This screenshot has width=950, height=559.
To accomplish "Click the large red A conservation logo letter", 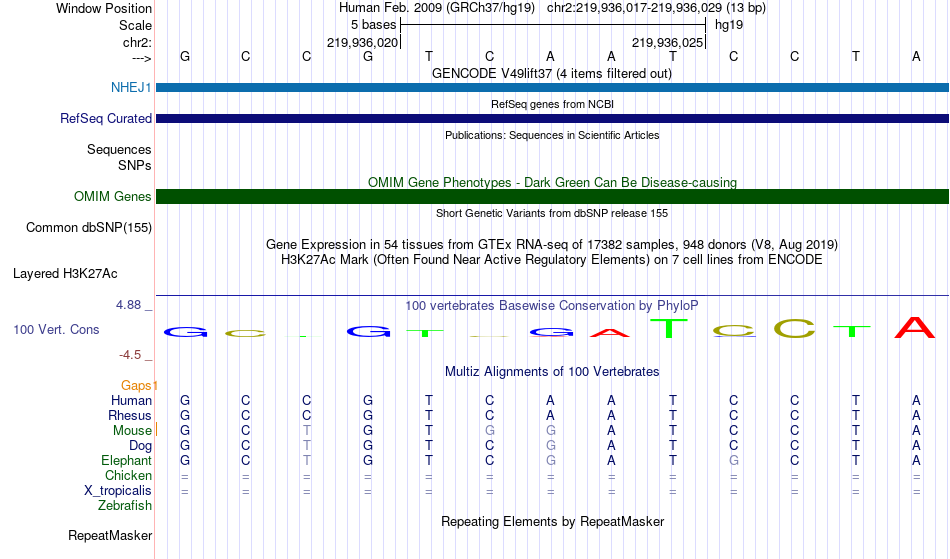I will coord(915,327).
